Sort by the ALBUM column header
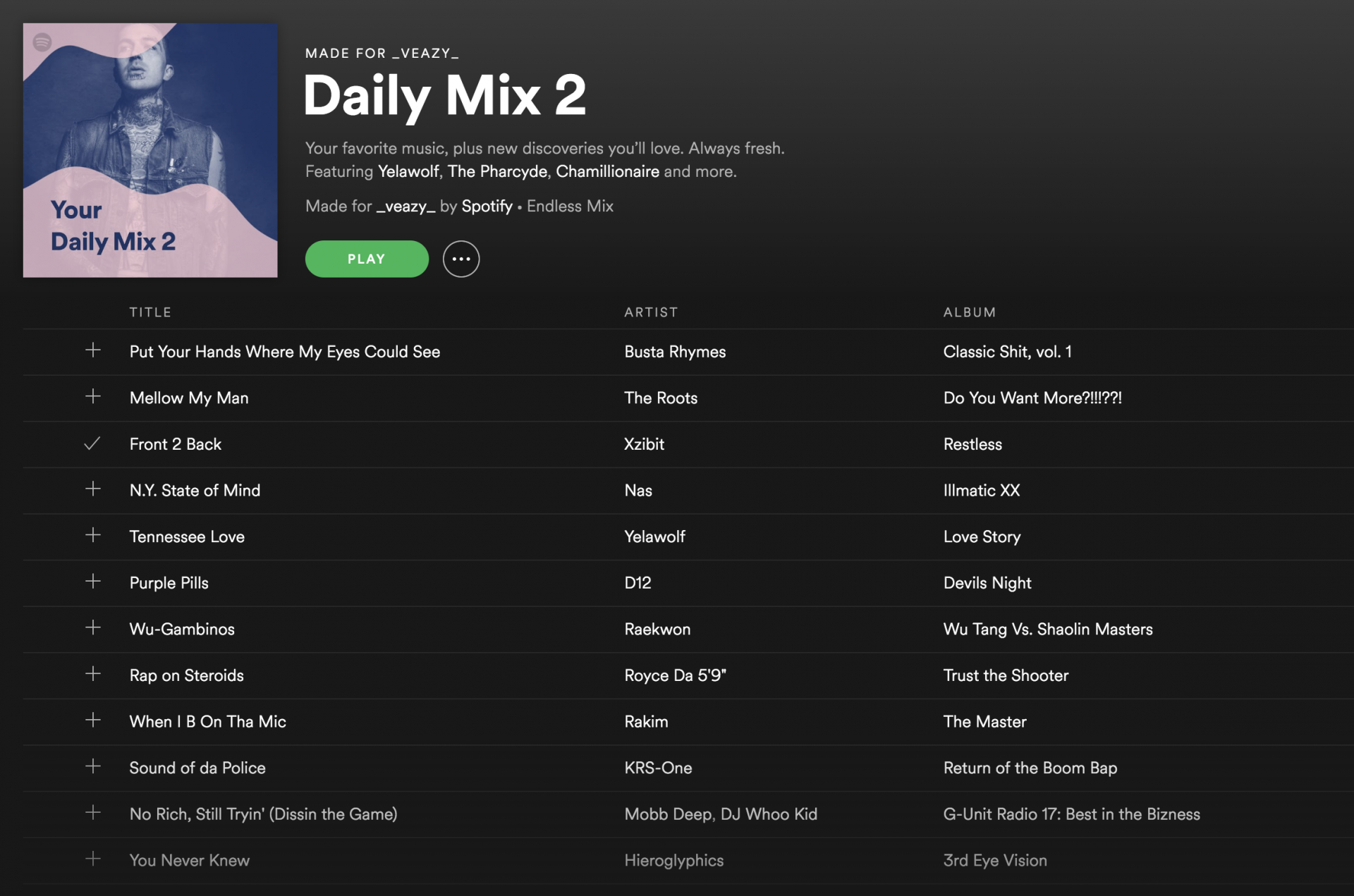The width and height of the screenshot is (1354, 896). point(970,312)
